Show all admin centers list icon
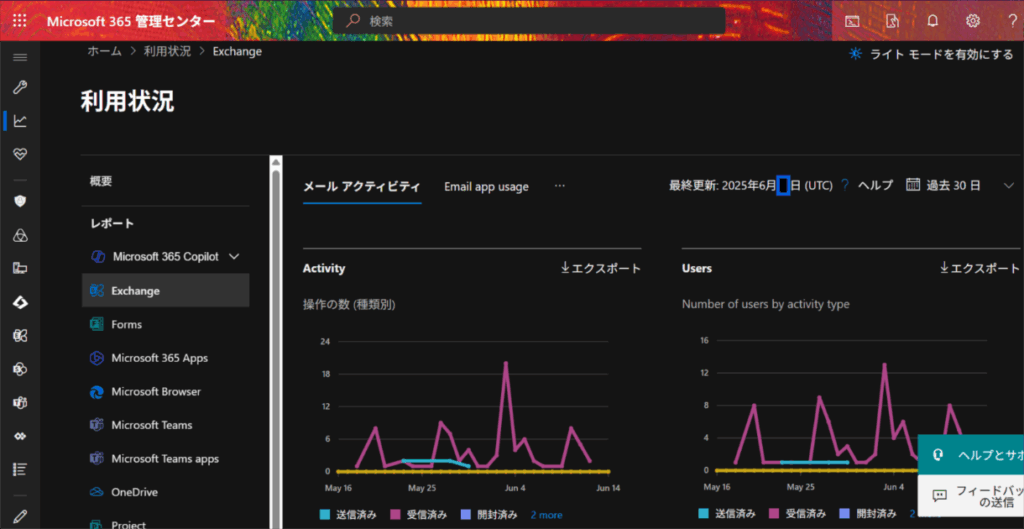Image resolution: width=1024 pixels, height=529 pixels. click(x=20, y=469)
